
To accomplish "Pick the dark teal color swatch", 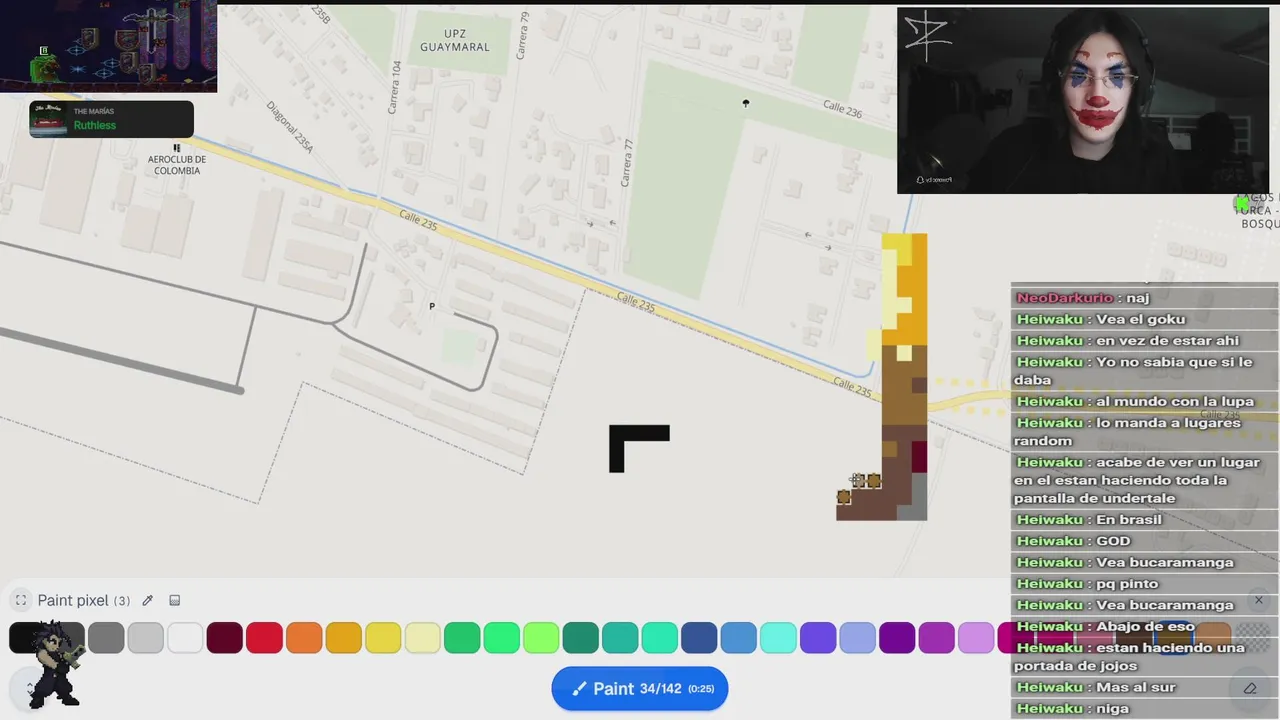I will (x=581, y=638).
